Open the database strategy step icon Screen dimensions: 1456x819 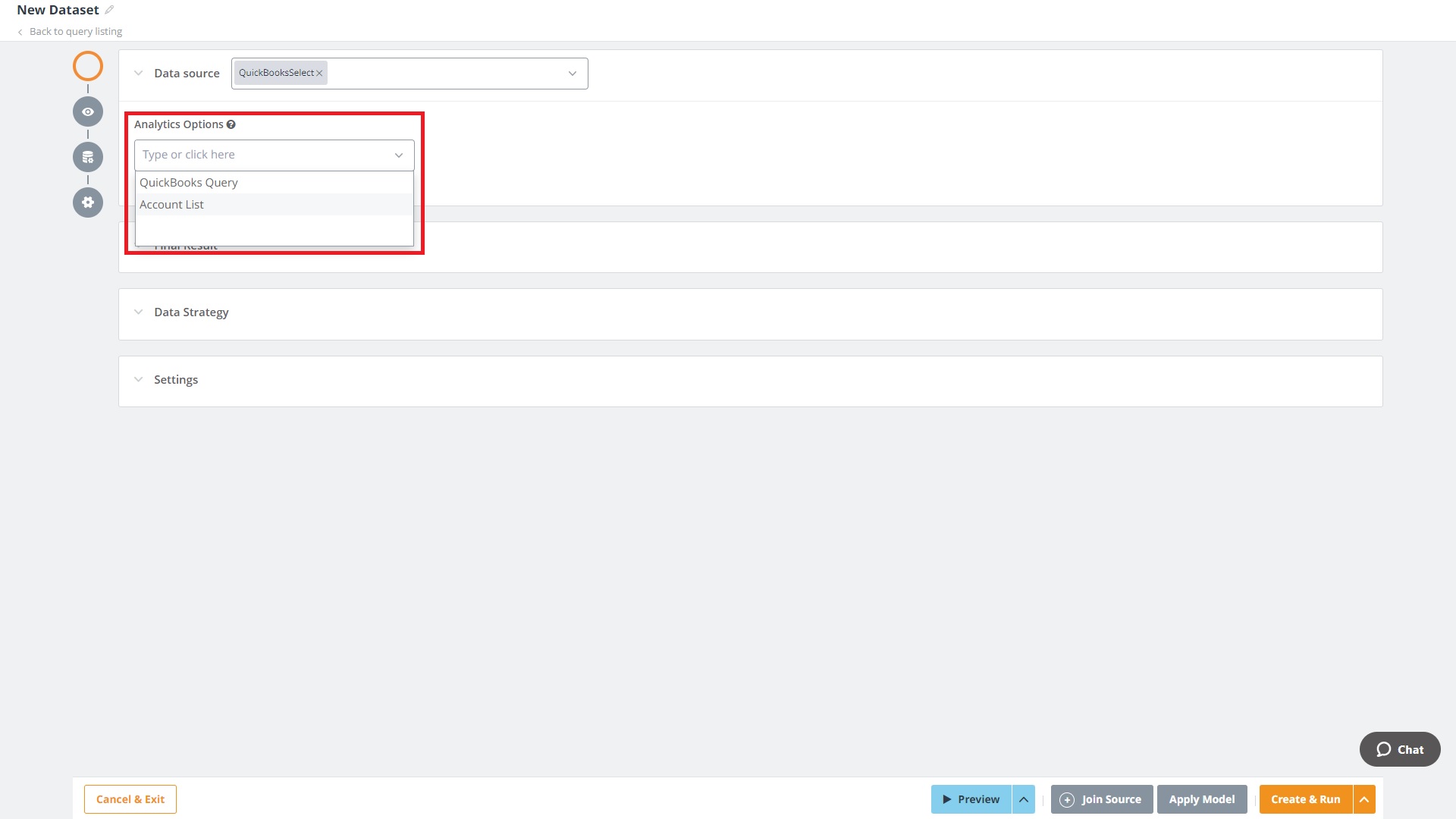point(88,157)
